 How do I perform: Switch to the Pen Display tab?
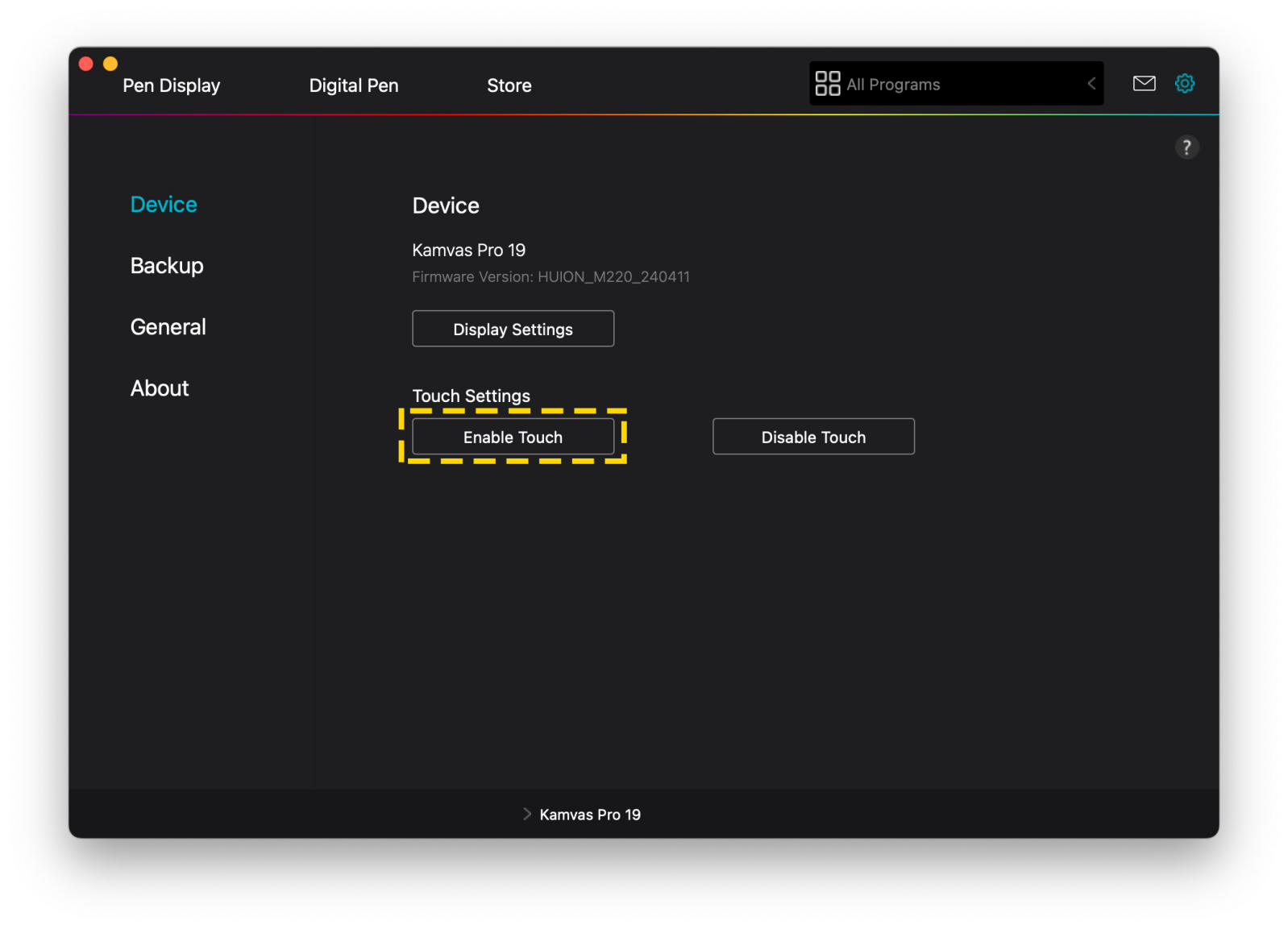point(171,85)
